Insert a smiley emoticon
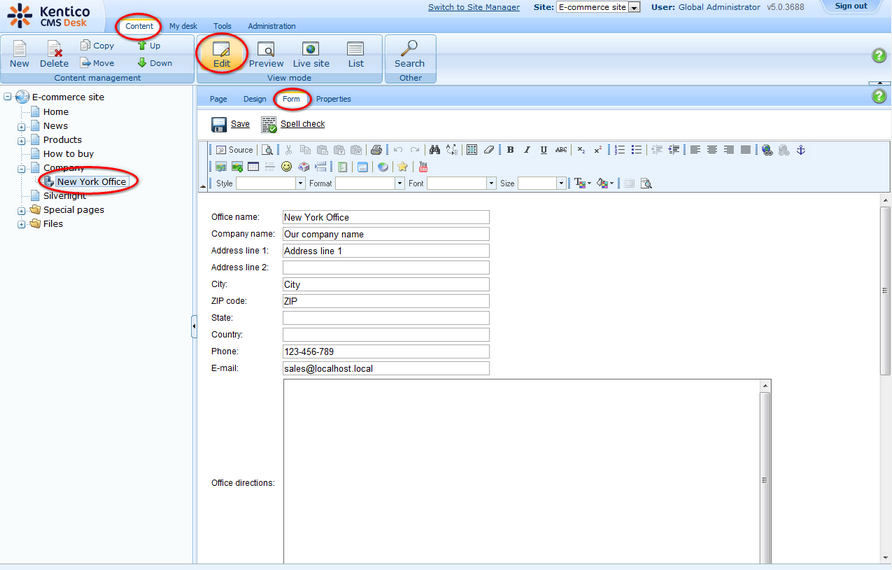Image resolution: width=892 pixels, height=570 pixels. point(287,167)
